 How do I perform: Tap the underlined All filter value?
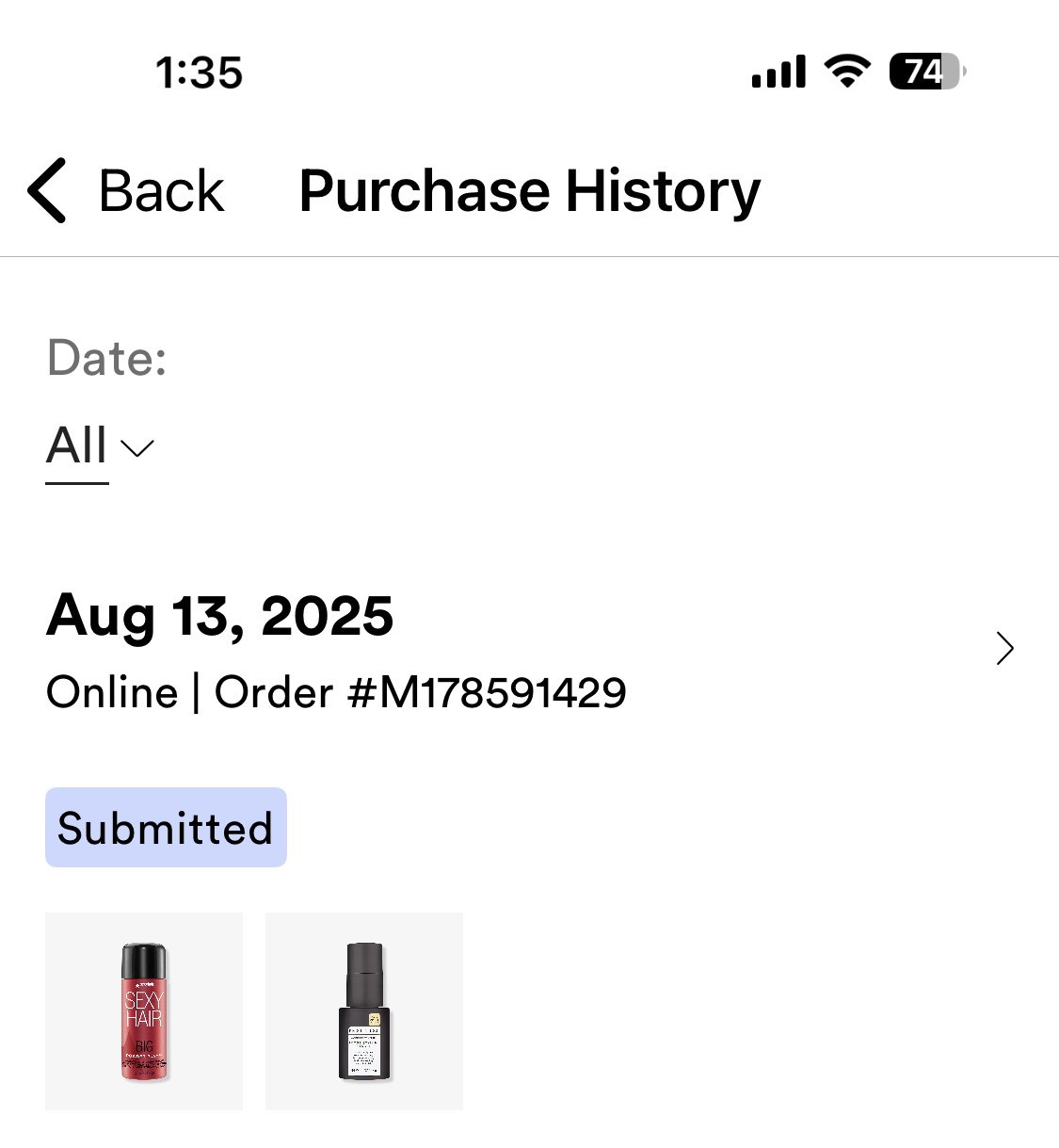(77, 446)
